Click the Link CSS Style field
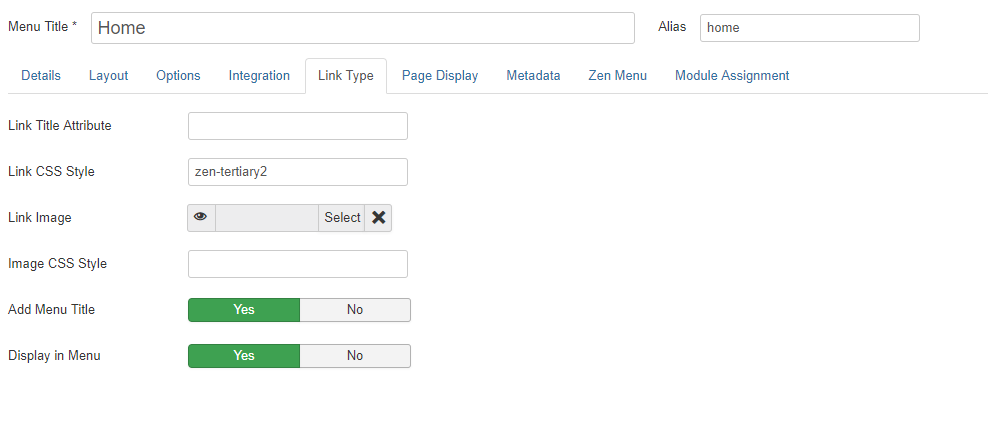This screenshot has height=437, width=988. tap(298, 172)
